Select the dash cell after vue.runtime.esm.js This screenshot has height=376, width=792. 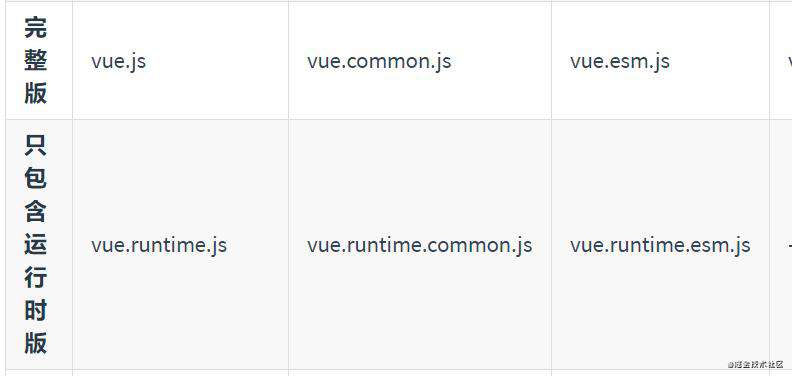coord(781,245)
